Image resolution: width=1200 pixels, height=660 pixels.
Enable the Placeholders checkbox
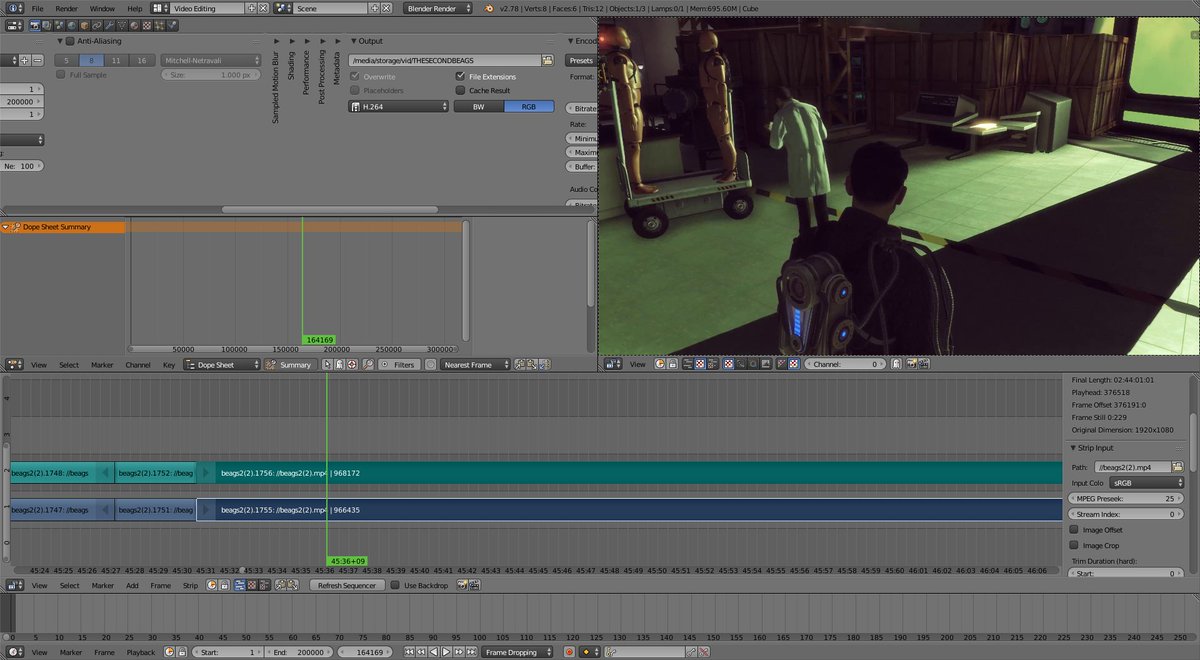pyautogui.click(x=355, y=90)
